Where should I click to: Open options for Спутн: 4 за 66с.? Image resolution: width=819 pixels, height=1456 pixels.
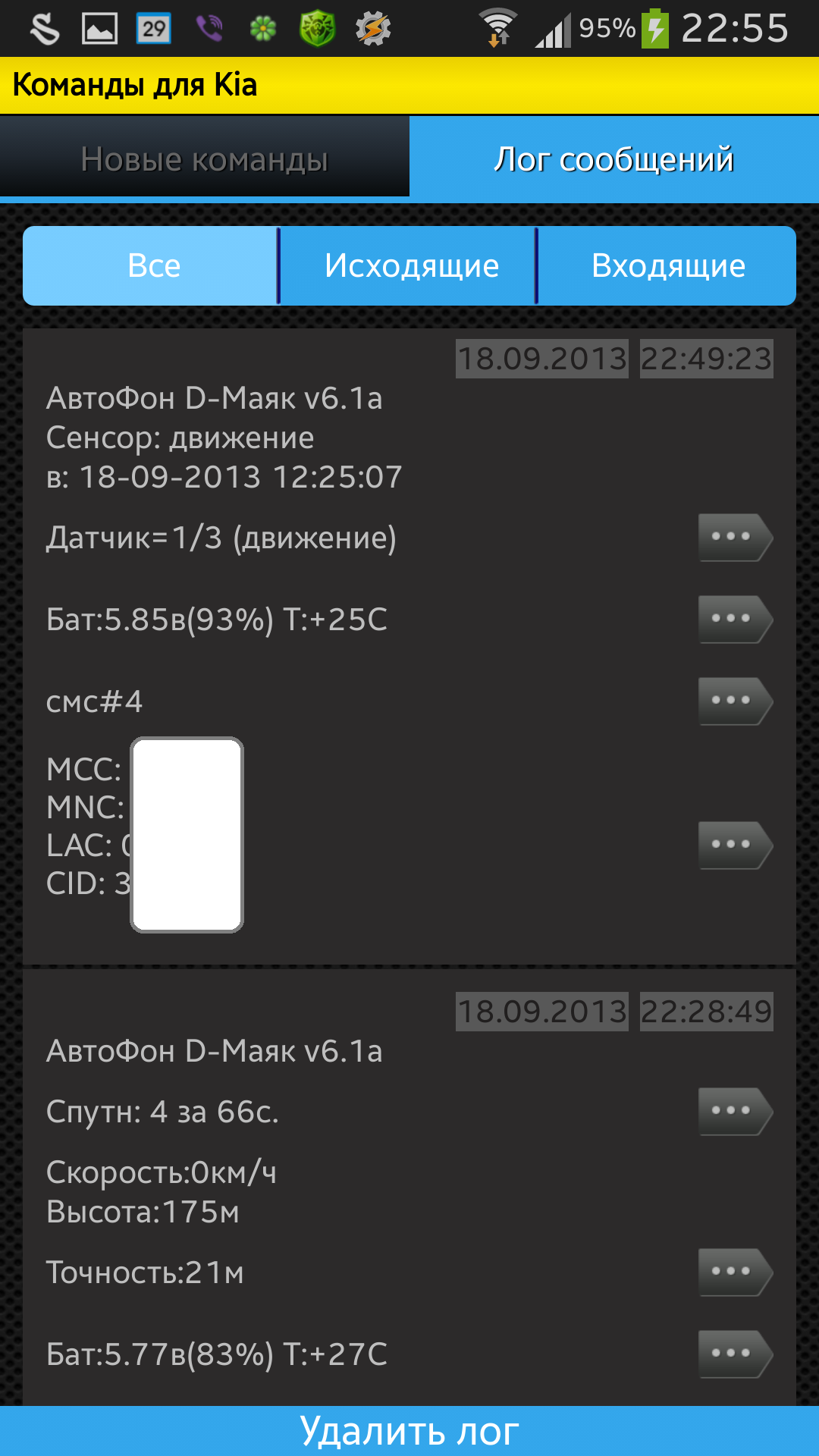pos(734,1111)
